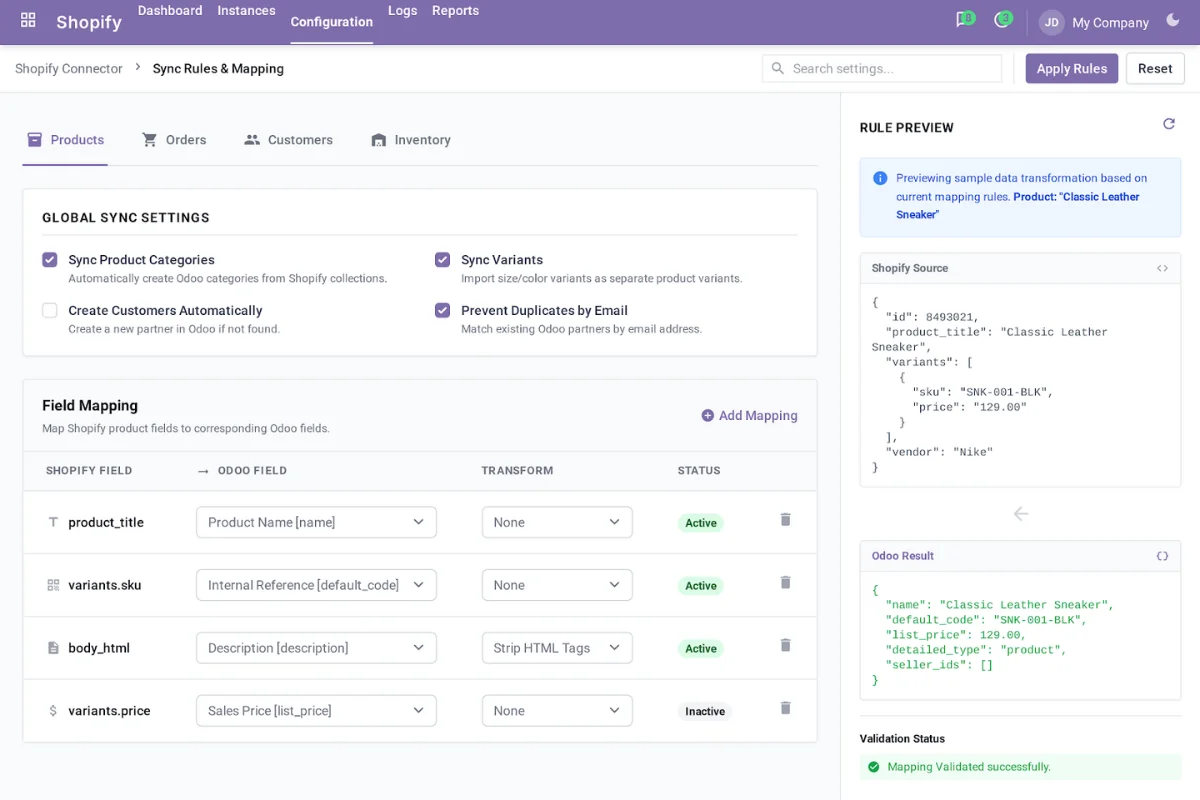Click the breadcrumb chevron separator
Viewport: 1200px width, 800px height.
pyautogui.click(x=138, y=68)
